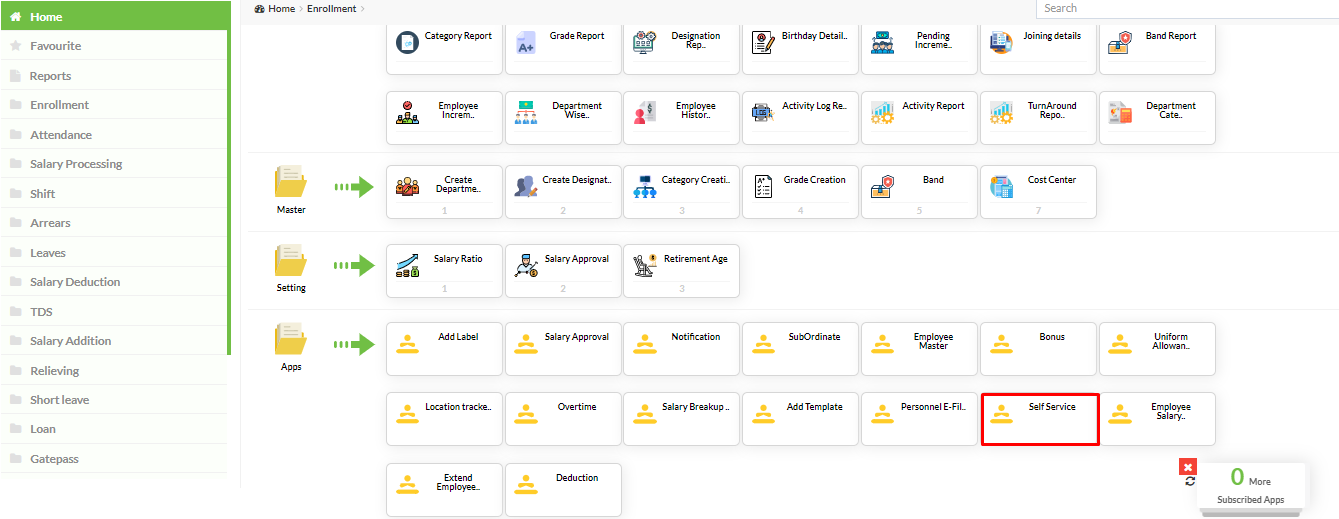Screen dimensions: 1339x519
Task: Open the Add Template app
Action: 800,419
